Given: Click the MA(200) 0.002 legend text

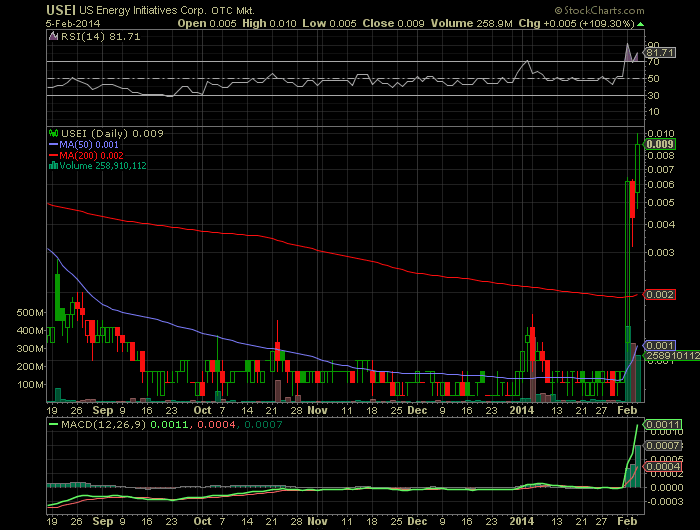Looking at the screenshot, I should [x=92, y=156].
